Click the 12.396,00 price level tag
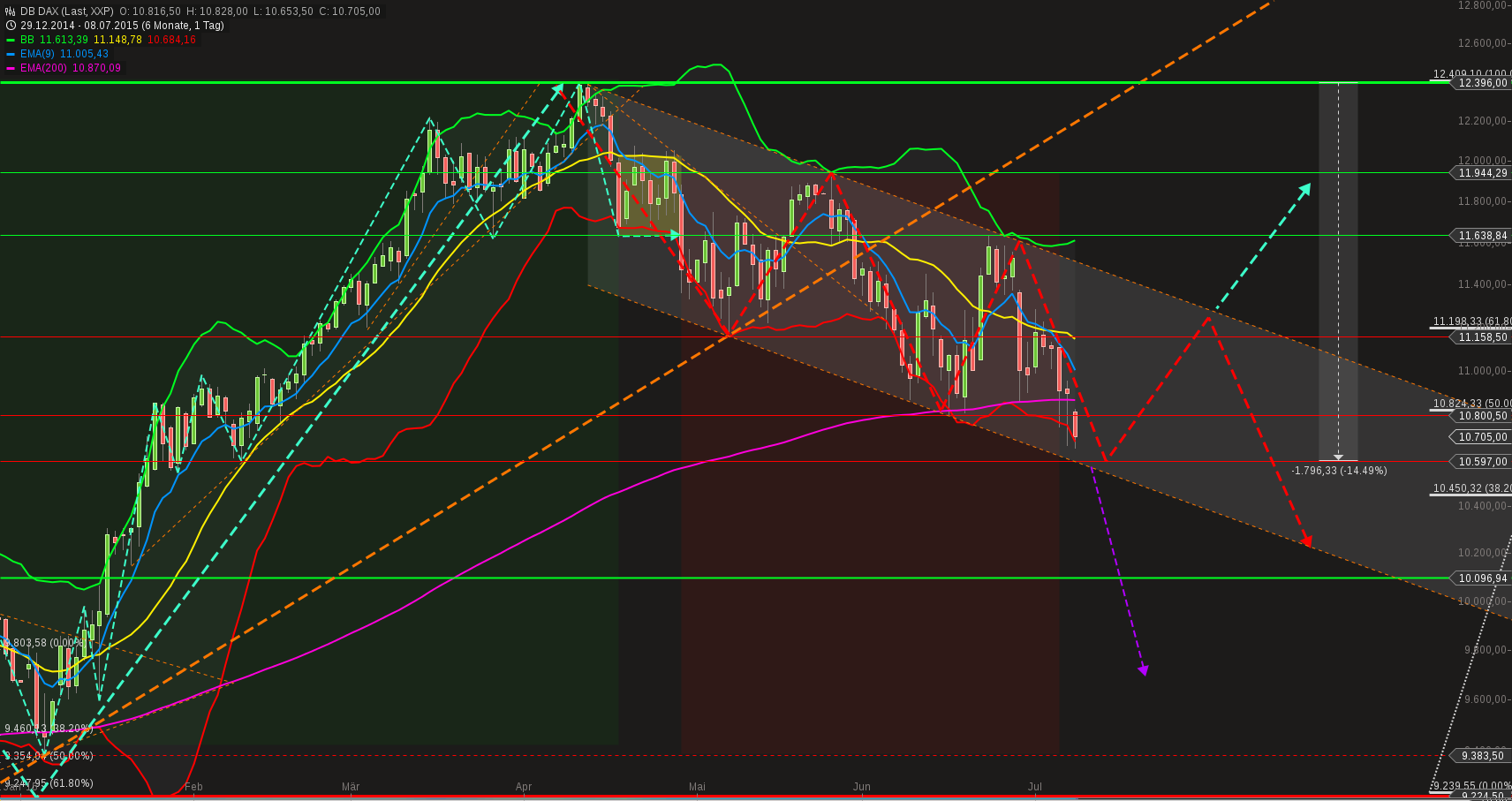Image resolution: width=1512 pixels, height=801 pixels. tap(1481, 83)
